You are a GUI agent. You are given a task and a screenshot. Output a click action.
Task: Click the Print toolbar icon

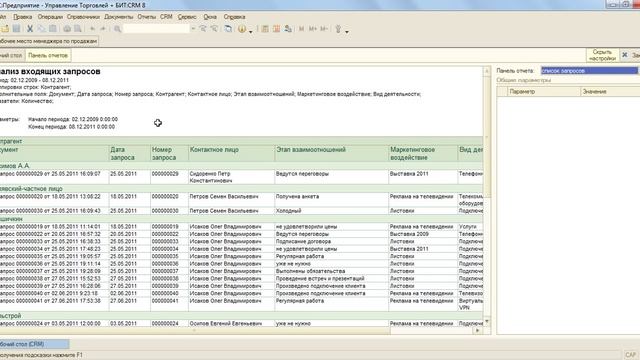[x=67, y=29]
